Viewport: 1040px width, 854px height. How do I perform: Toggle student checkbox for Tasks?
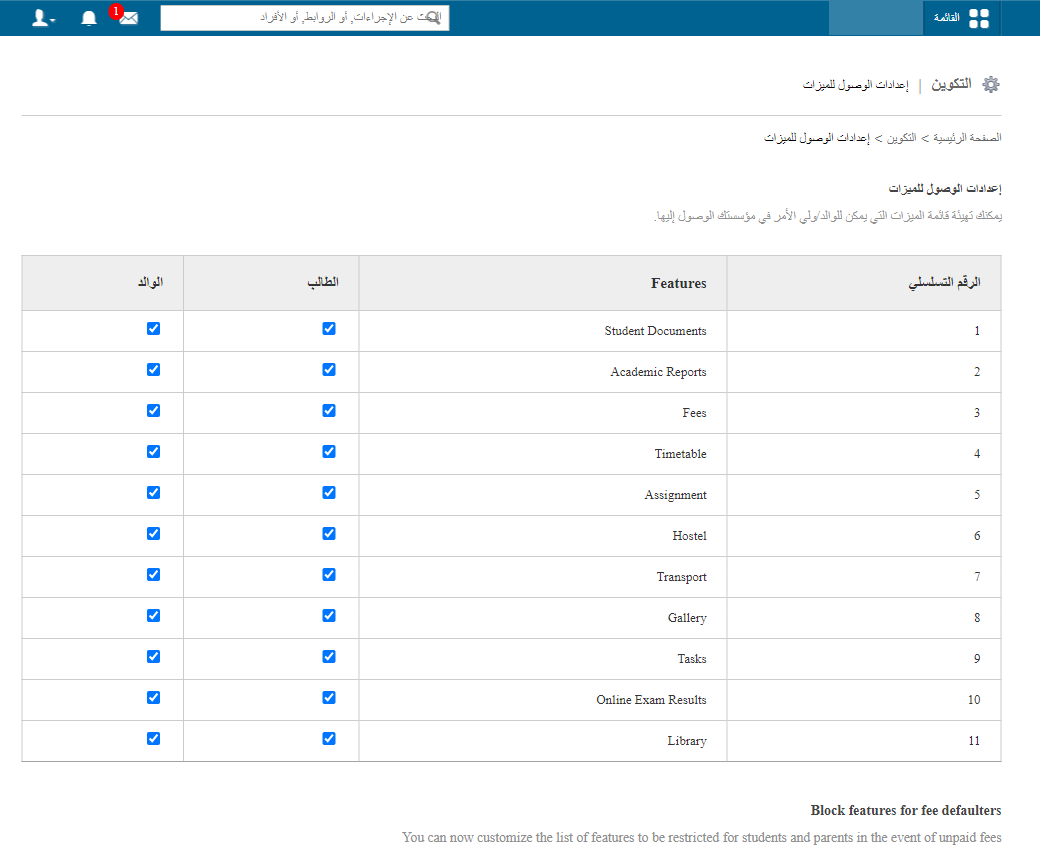329,656
